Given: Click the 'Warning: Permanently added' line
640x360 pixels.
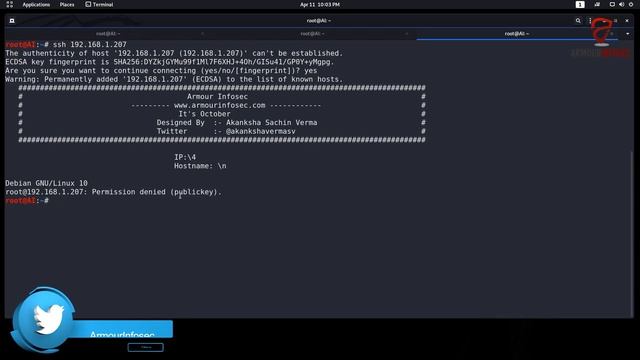Looking at the screenshot, I should tap(174, 79).
